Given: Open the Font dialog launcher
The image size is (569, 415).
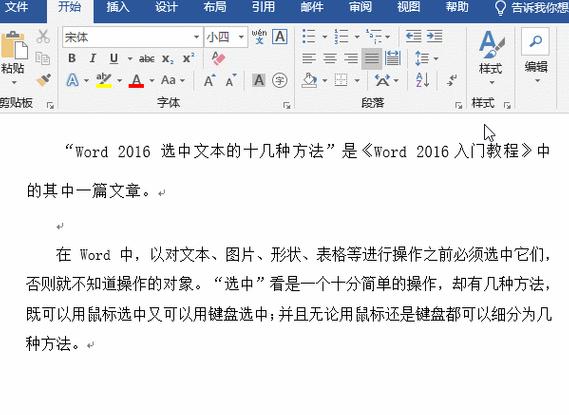Looking at the screenshot, I should coord(287,106).
